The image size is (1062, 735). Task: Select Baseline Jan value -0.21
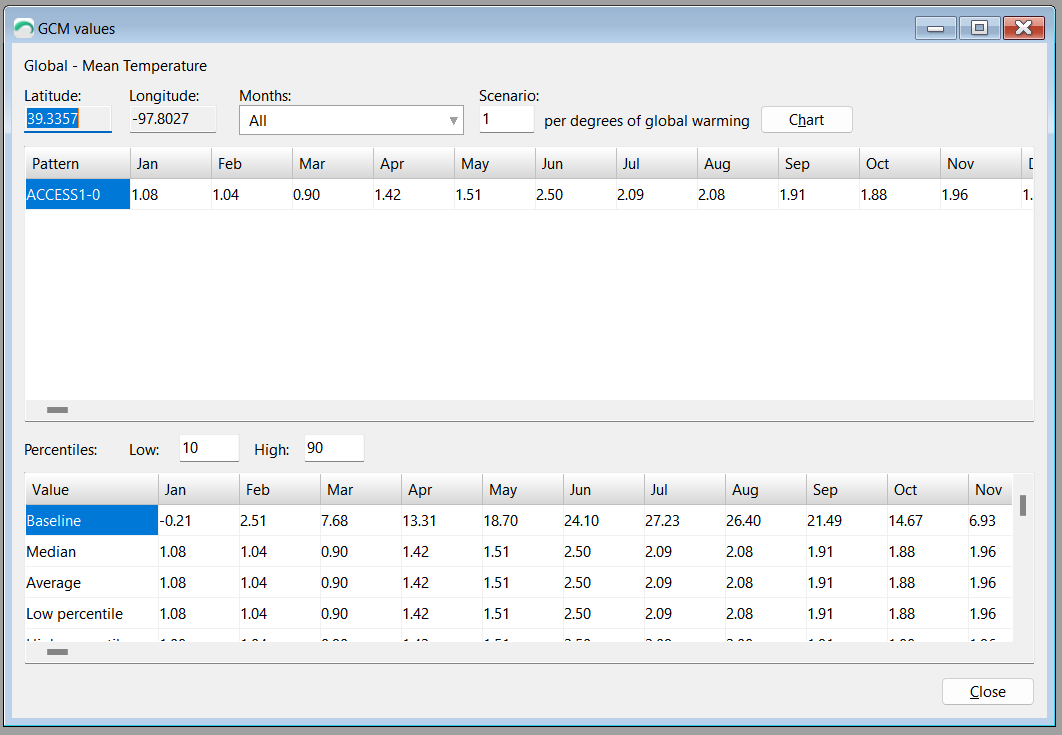(198, 521)
